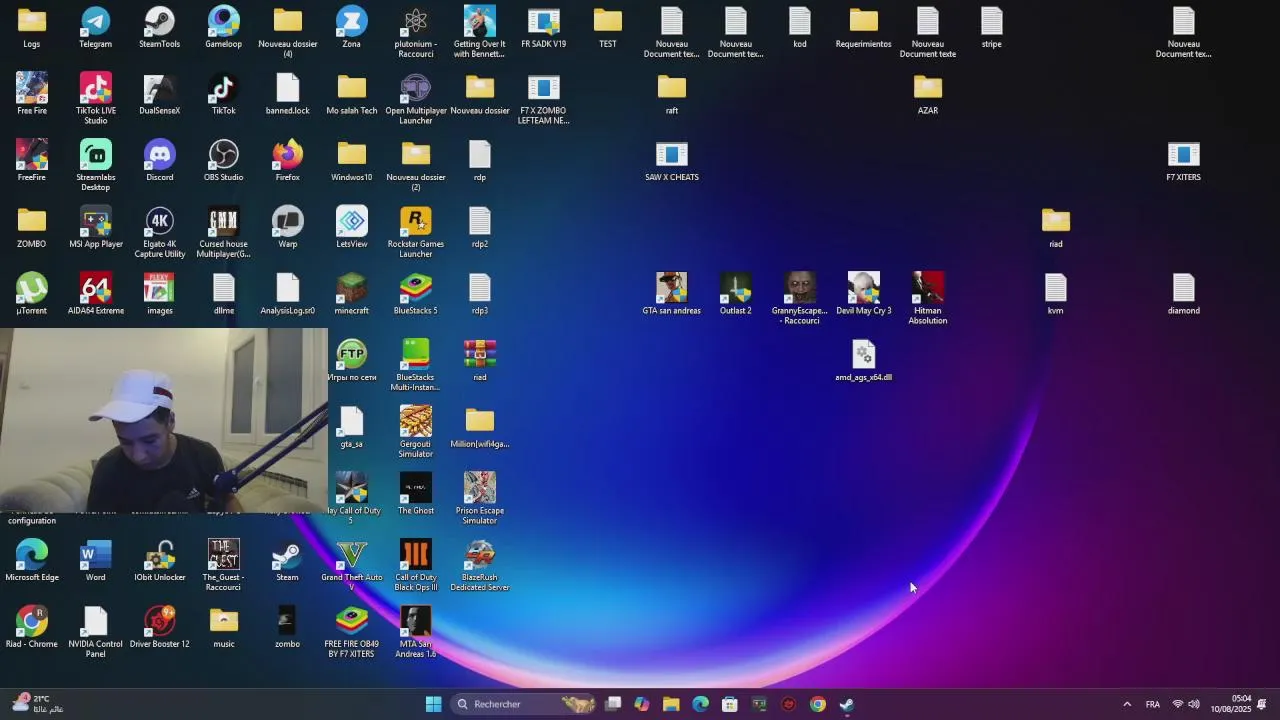This screenshot has width=1280, height=720.
Task: Launch SteamTools from the desktop
Action: (x=160, y=27)
